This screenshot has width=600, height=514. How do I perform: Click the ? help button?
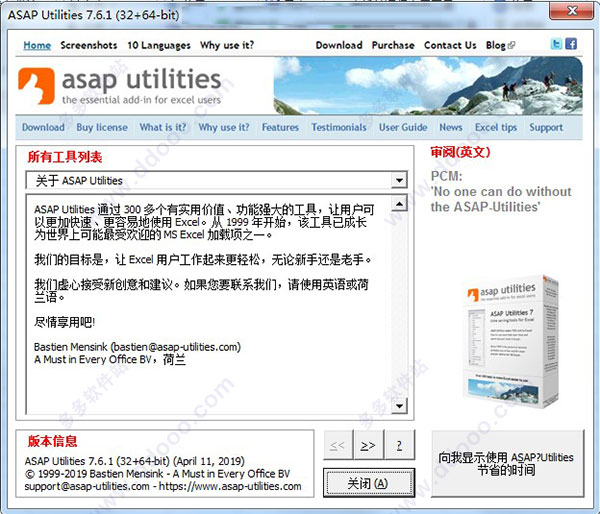point(400,445)
